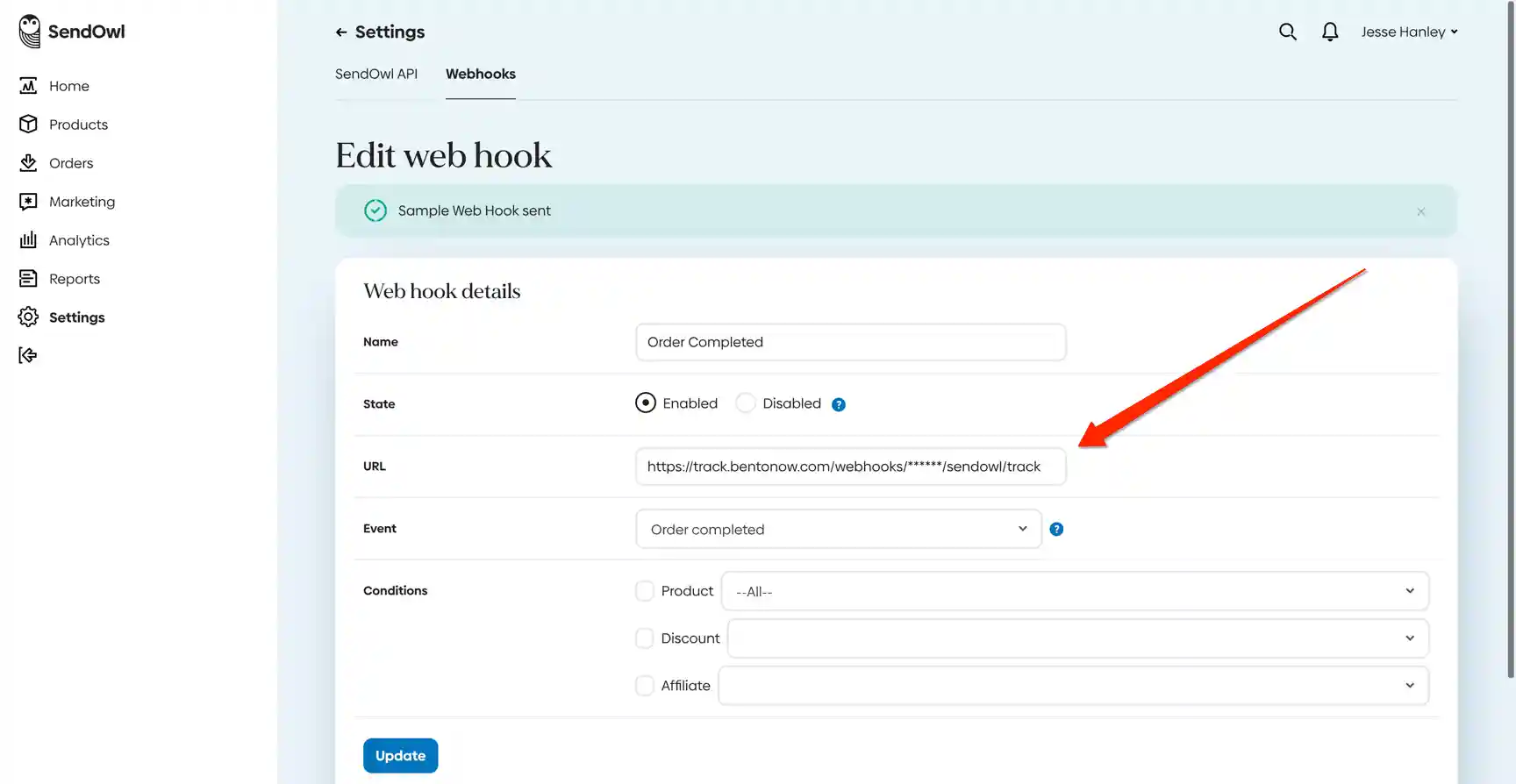Click the search magnifier icon
This screenshot has height=784, width=1516.
tap(1287, 32)
